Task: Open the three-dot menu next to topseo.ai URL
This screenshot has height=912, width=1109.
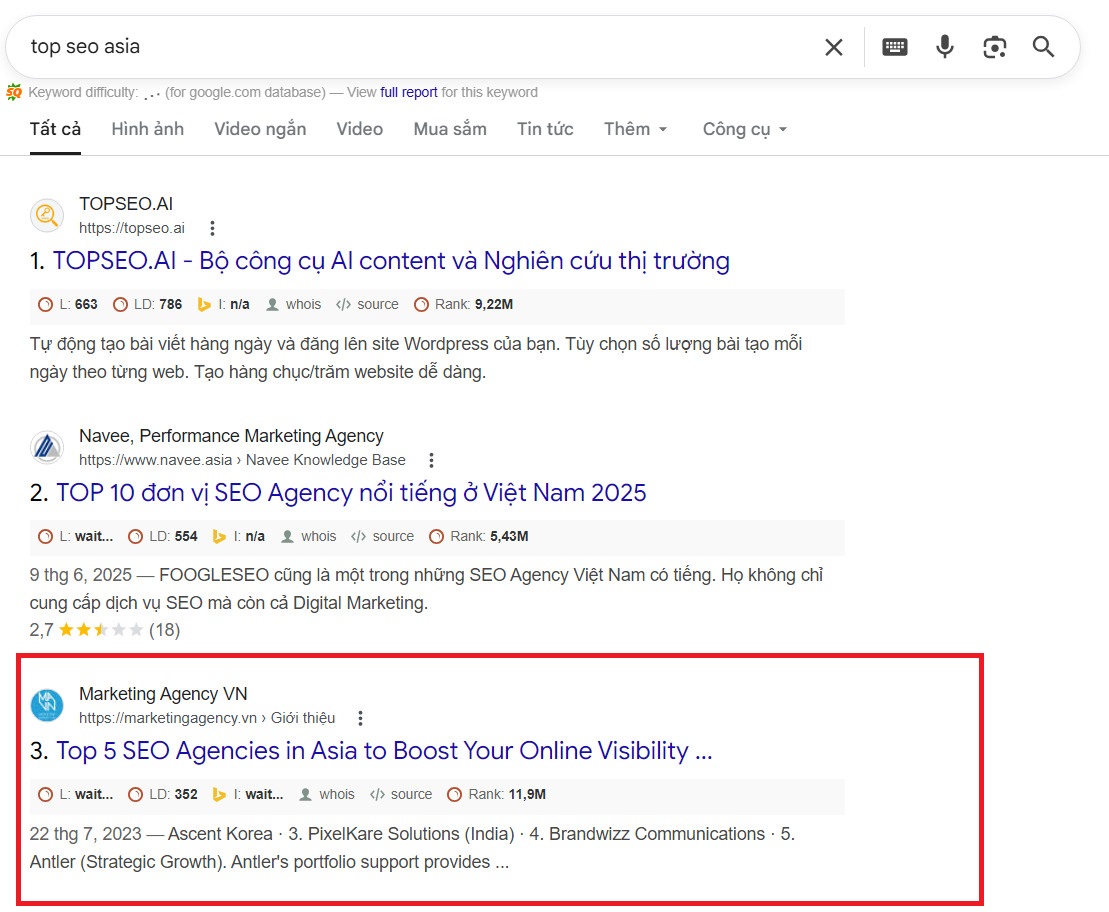Action: click(212, 228)
